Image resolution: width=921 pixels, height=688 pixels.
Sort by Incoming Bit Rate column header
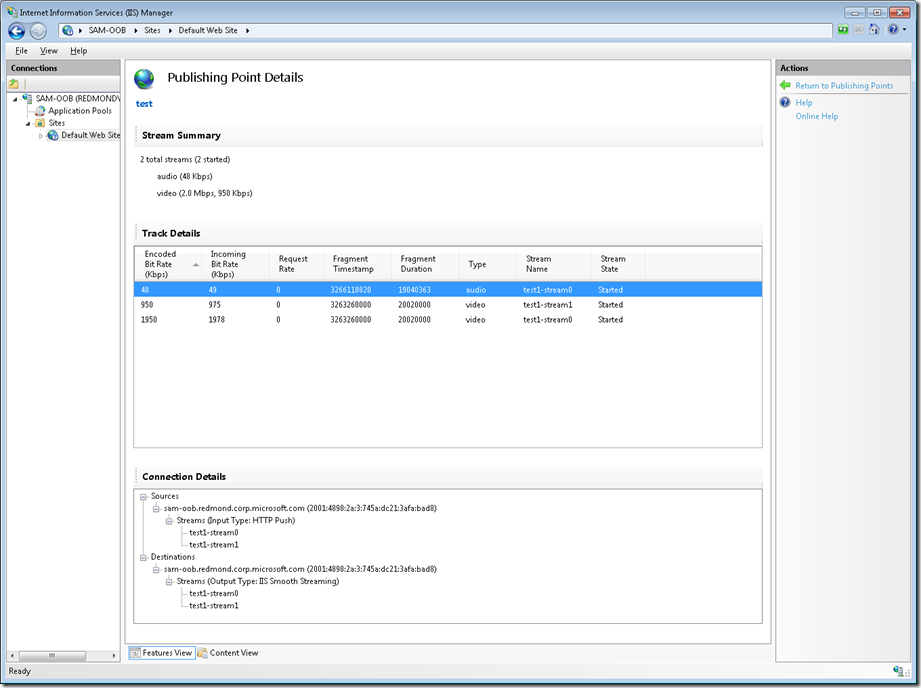point(236,264)
